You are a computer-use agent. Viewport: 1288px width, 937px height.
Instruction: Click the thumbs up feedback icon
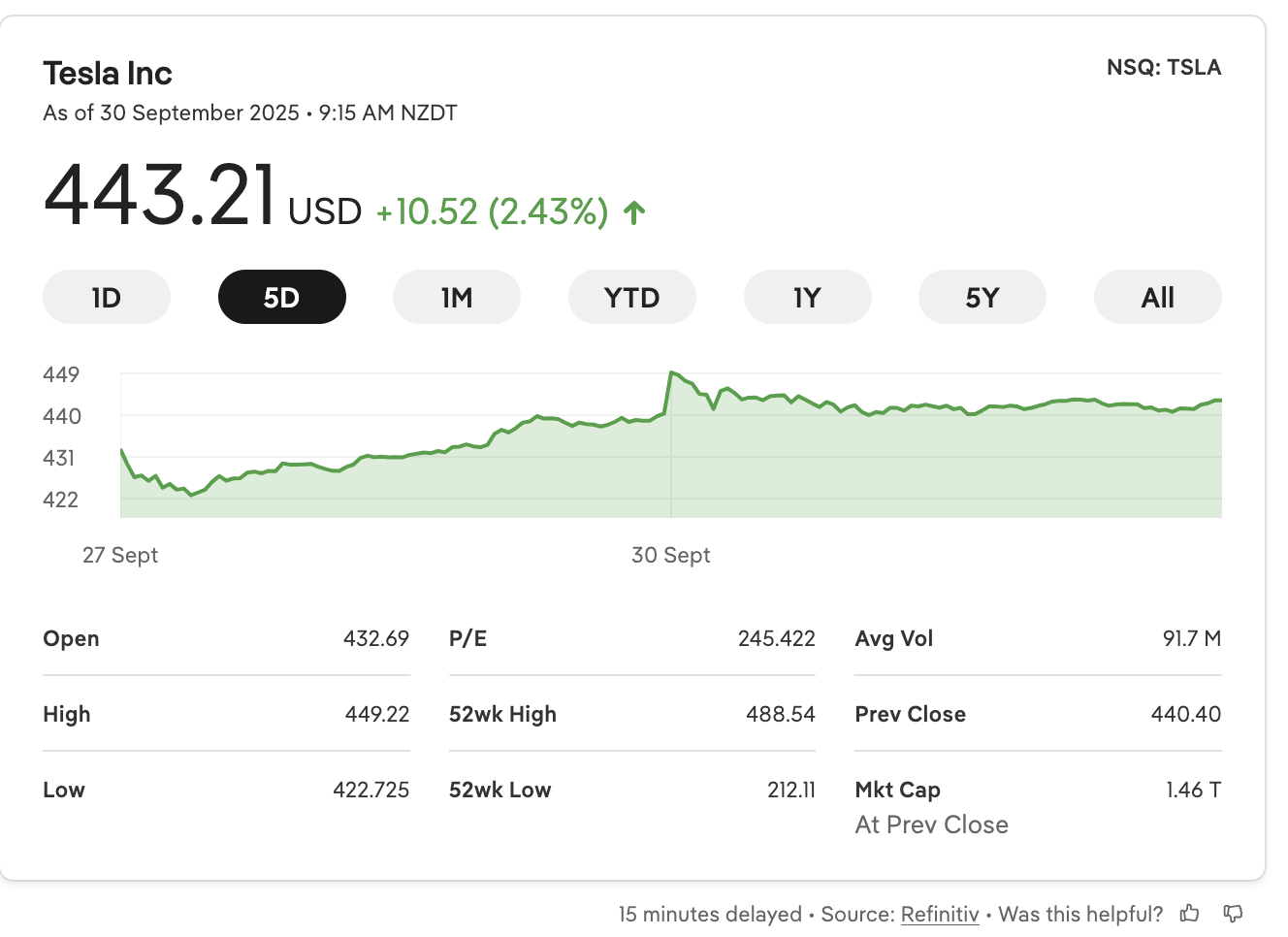pyautogui.click(x=1189, y=913)
